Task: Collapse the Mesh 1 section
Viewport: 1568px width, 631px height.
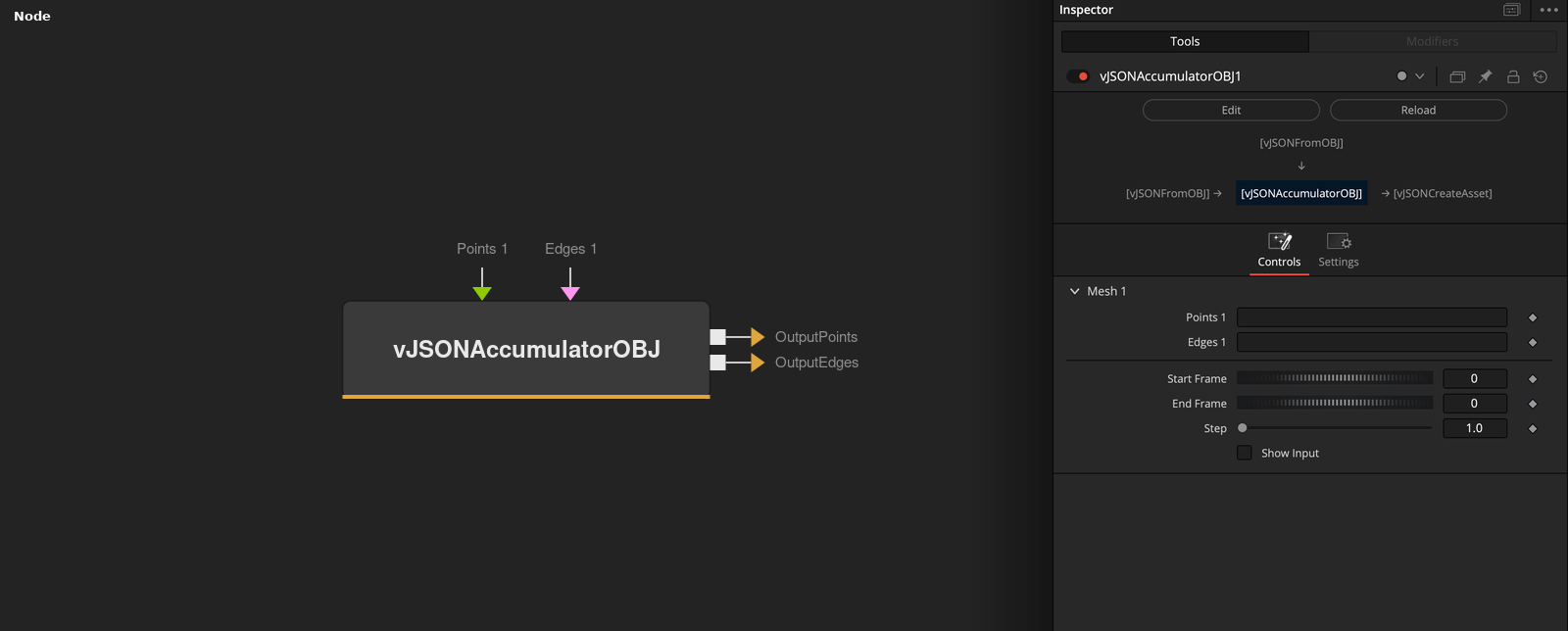Action: (1075, 291)
